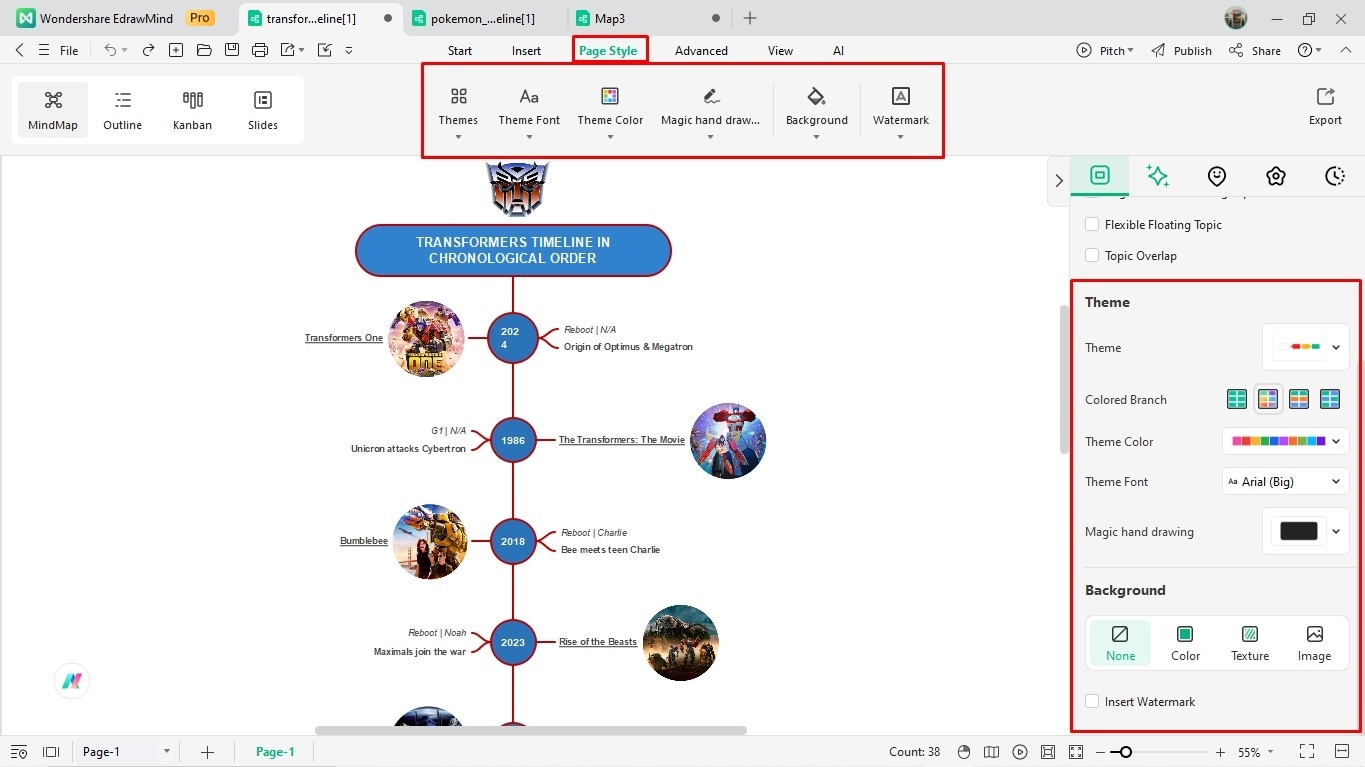Screen dimensions: 1365x767
Task: Switch to Outline view mode
Action: click(x=122, y=110)
